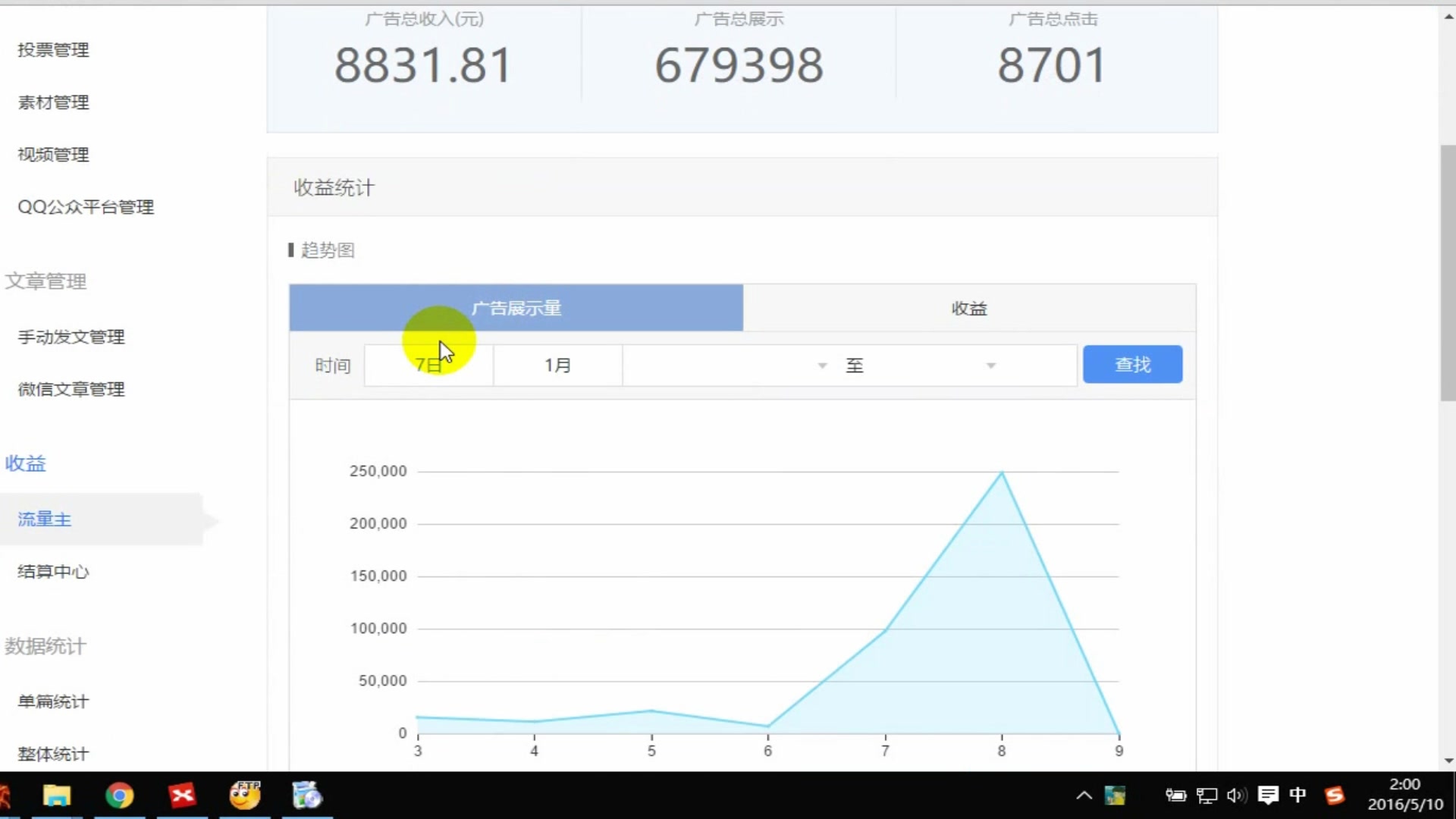Click the 收益统计 panel header

click(742, 187)
